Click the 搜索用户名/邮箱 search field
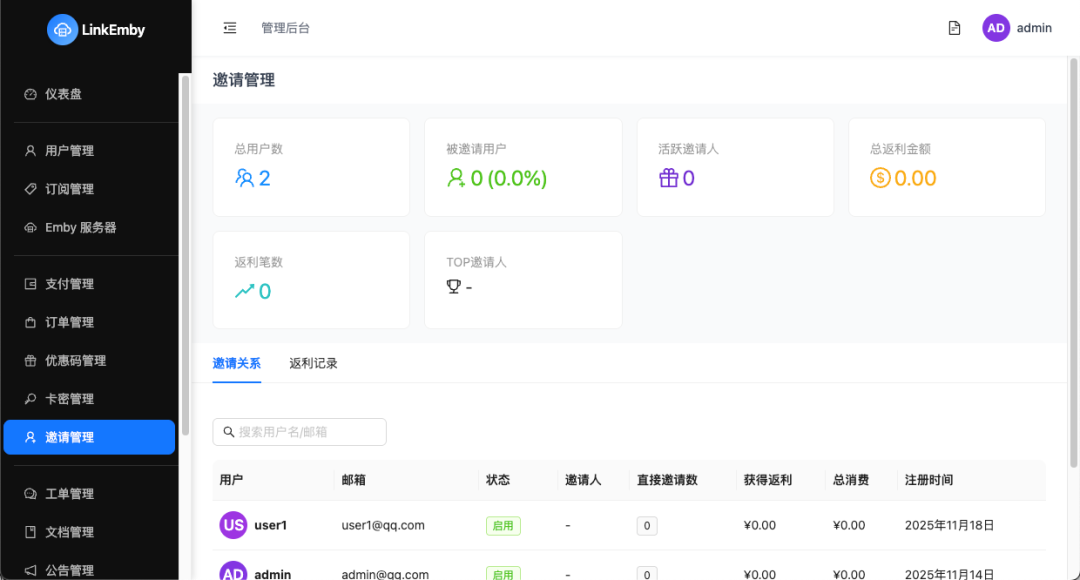 (x=299, y=431)
